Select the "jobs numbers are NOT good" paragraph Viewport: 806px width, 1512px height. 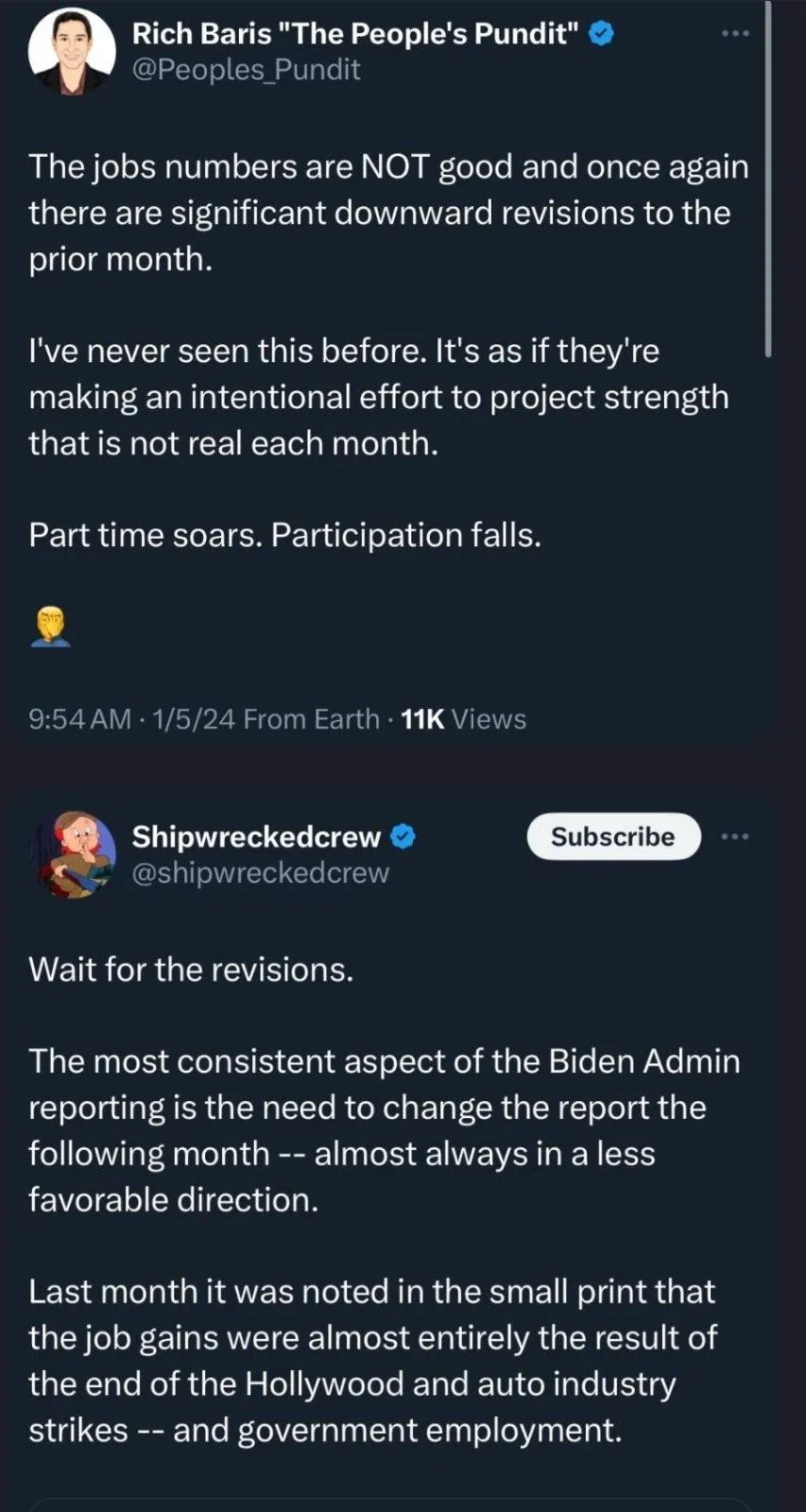388,213
